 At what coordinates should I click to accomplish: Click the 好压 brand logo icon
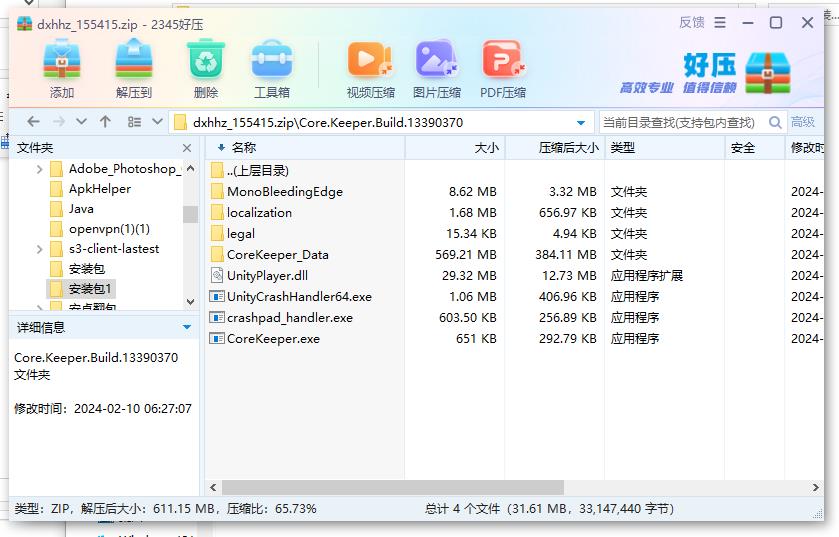point(767,73)
